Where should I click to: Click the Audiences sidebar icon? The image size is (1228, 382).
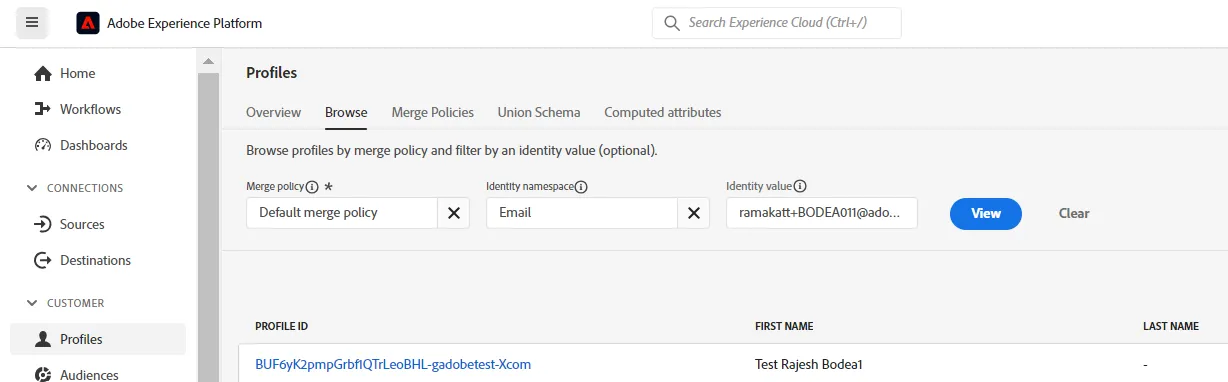click(x=43, y=375)
